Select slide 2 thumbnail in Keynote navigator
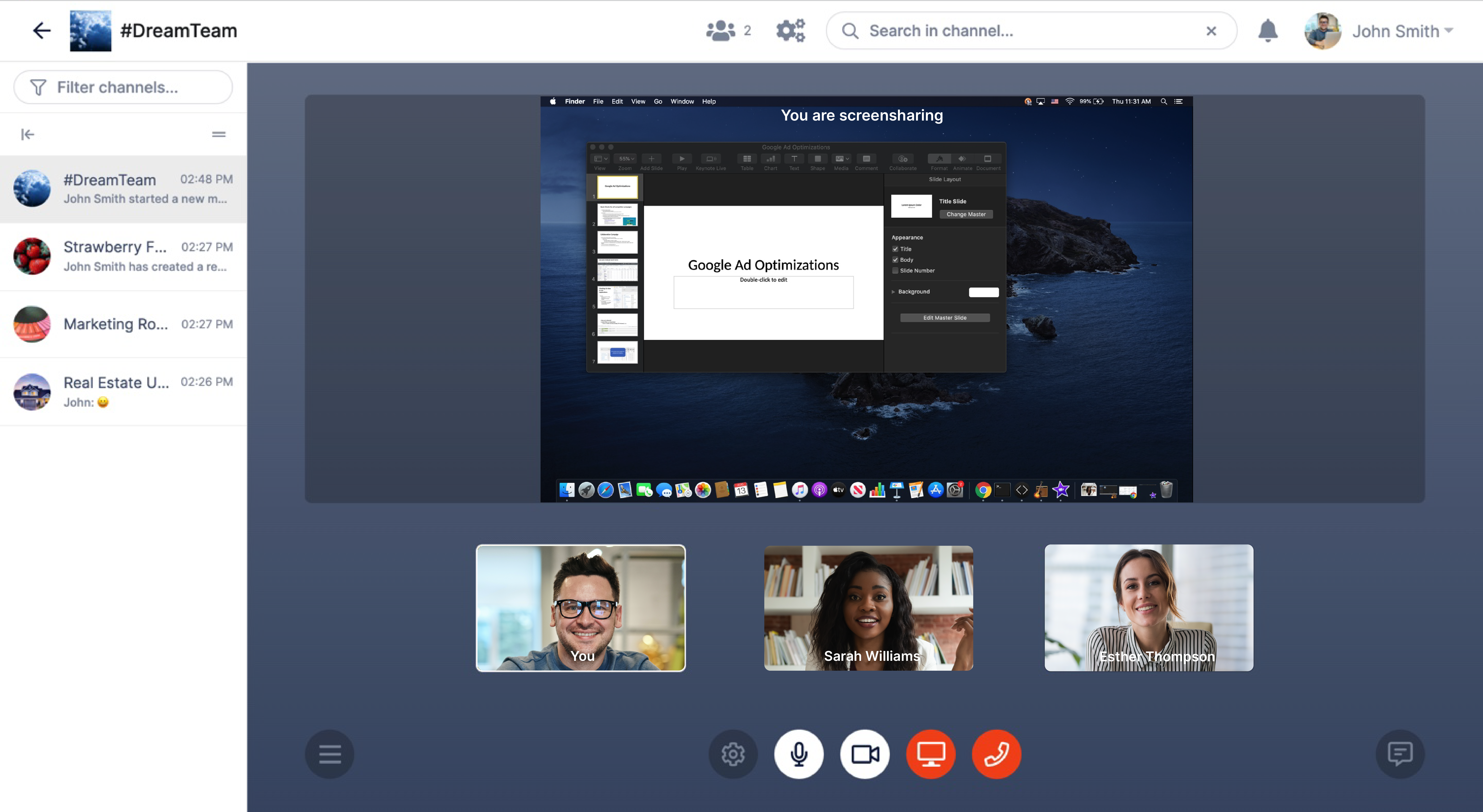Image resolution: width=1483 pixels, height=812 pixels. pos(617,215)
